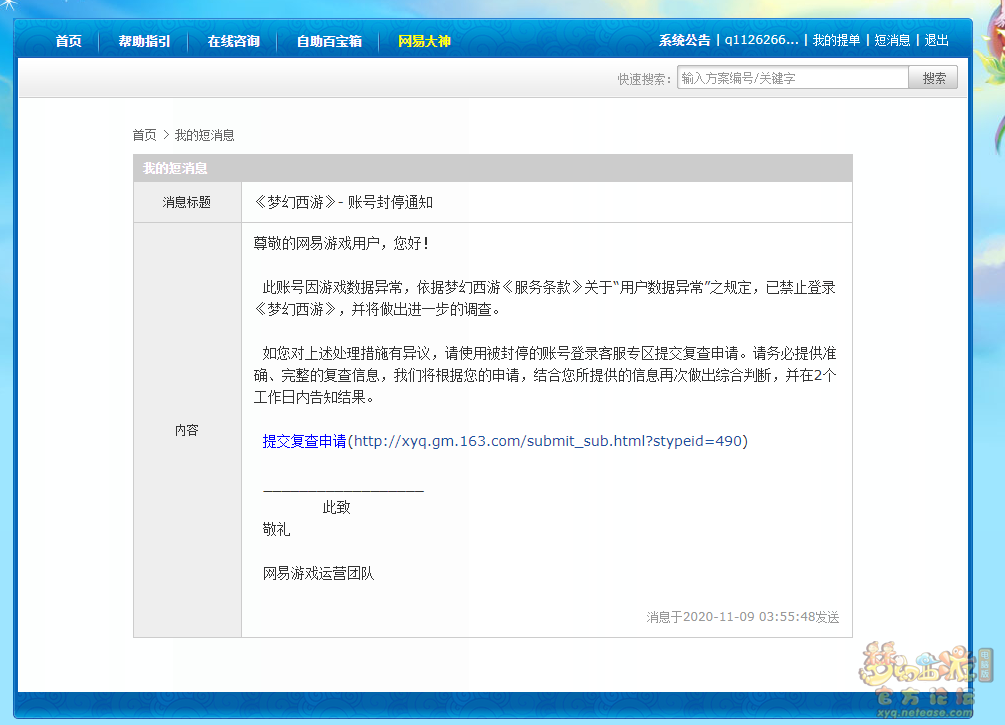
Task: Click the 网易游戏运营团队 signature
Action: pyautogui.click(x=319, y=574)
